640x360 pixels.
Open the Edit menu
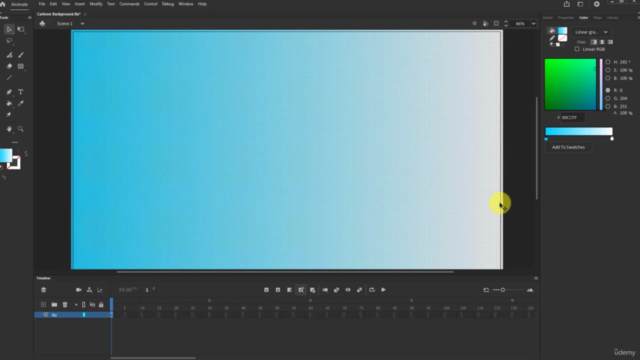pos(53,4)
